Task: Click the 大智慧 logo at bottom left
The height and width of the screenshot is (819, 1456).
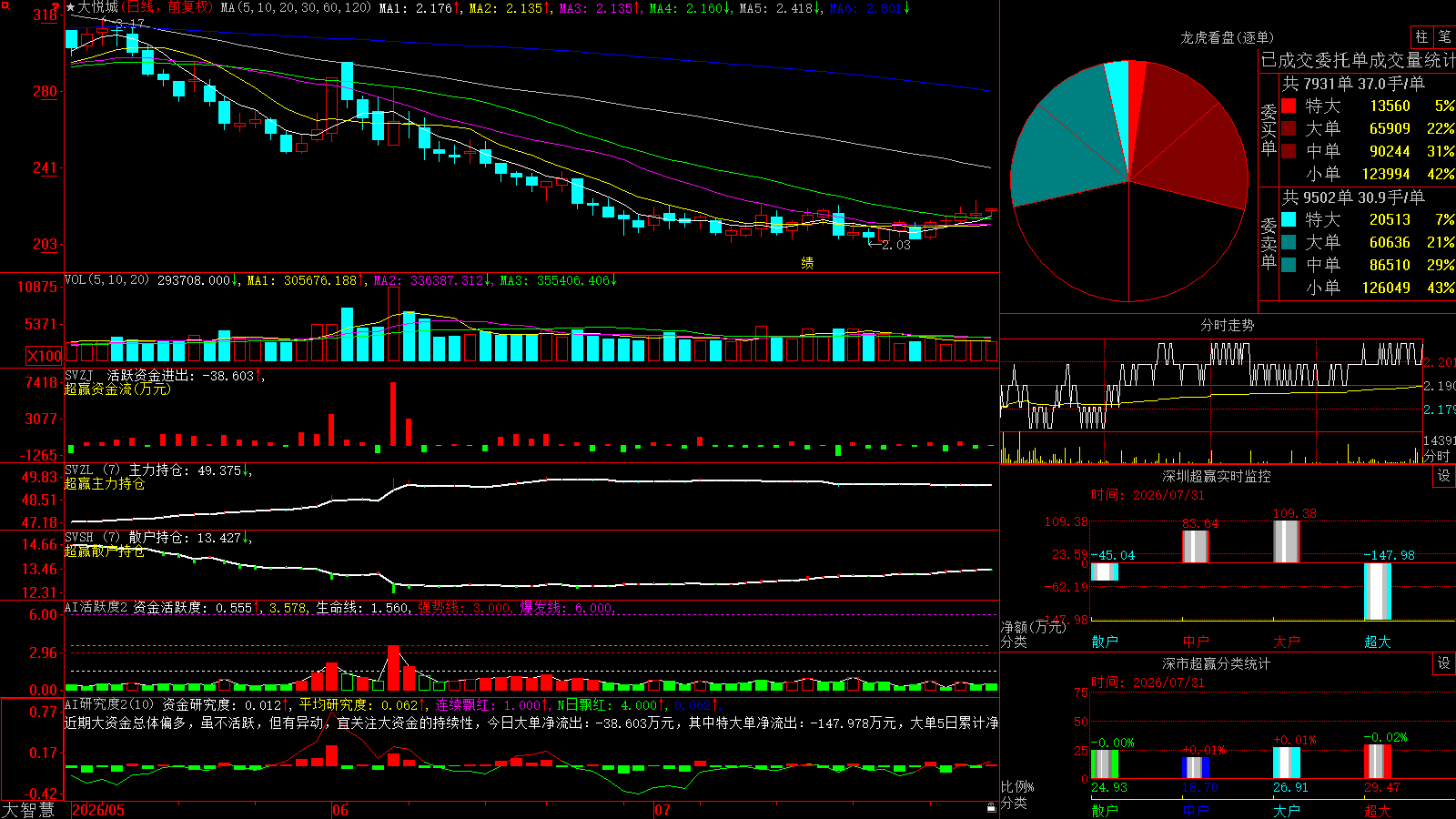Action: click(x=28, y=809)
